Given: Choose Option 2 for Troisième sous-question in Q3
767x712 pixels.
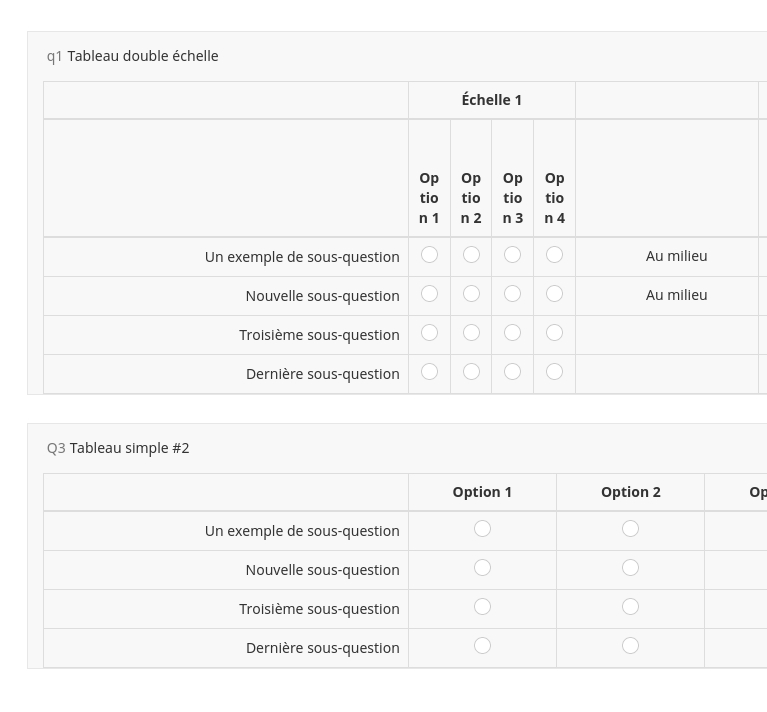Looking at the screenshot, I should tap(630, 607).
